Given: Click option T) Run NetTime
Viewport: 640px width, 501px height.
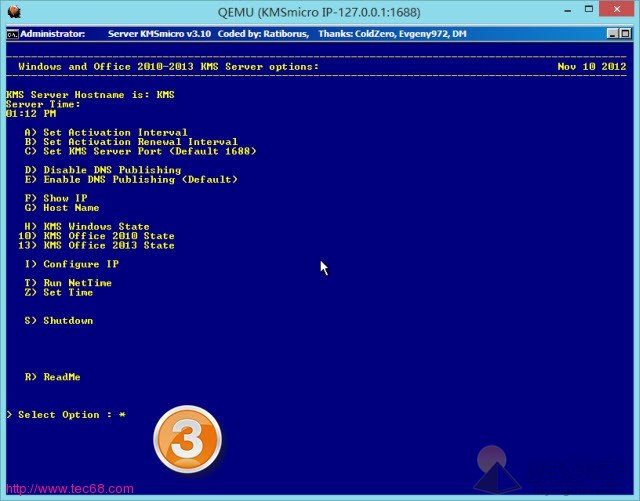Looking at the screenshot, I should (68, 283).
